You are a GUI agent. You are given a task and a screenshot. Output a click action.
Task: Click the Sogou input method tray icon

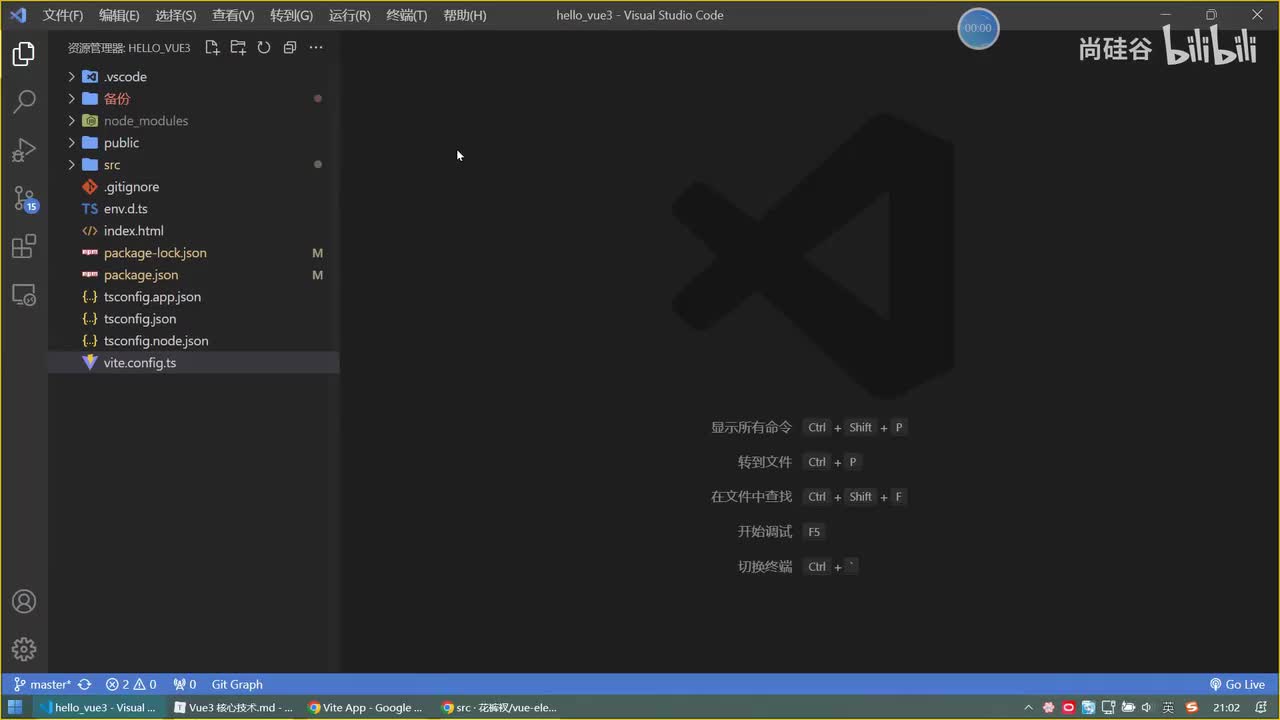coord(1191,708)
